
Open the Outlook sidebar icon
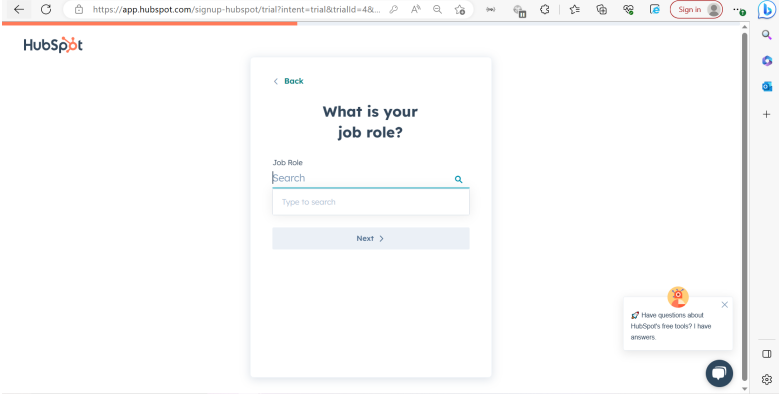[767, 86]
